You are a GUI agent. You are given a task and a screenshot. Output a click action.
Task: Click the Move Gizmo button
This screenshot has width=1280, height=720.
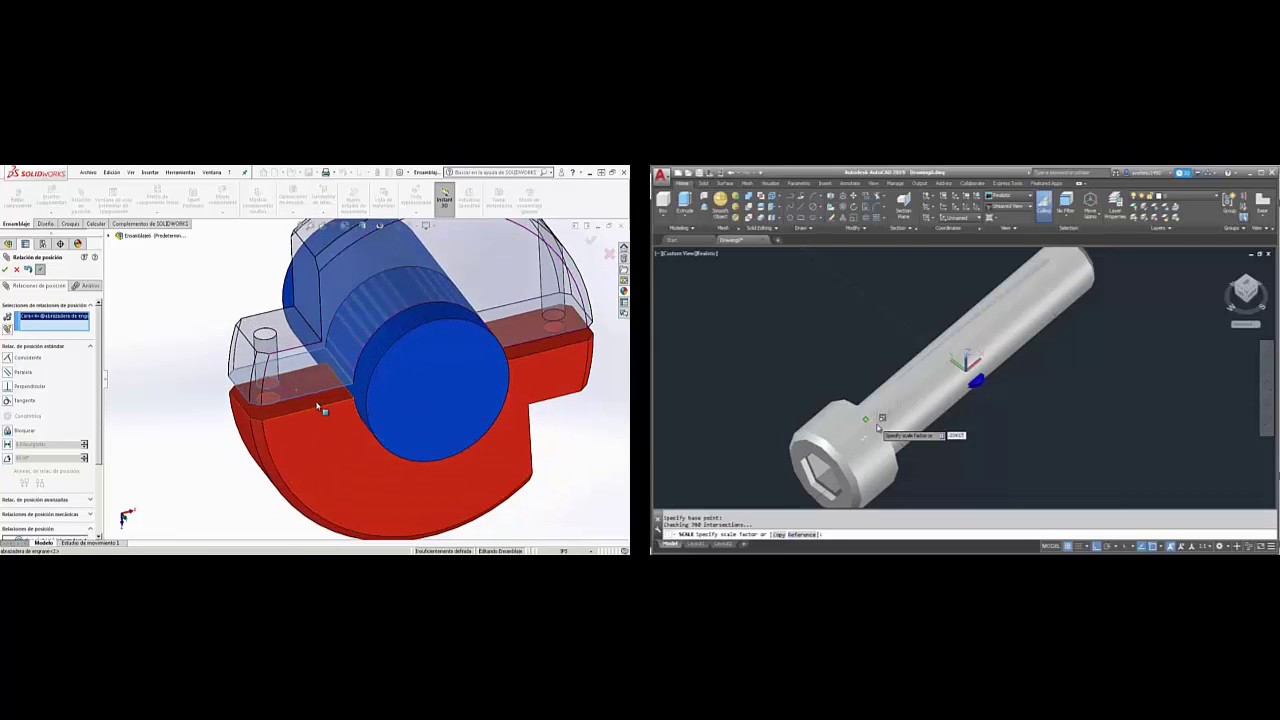coord(1090,204)
